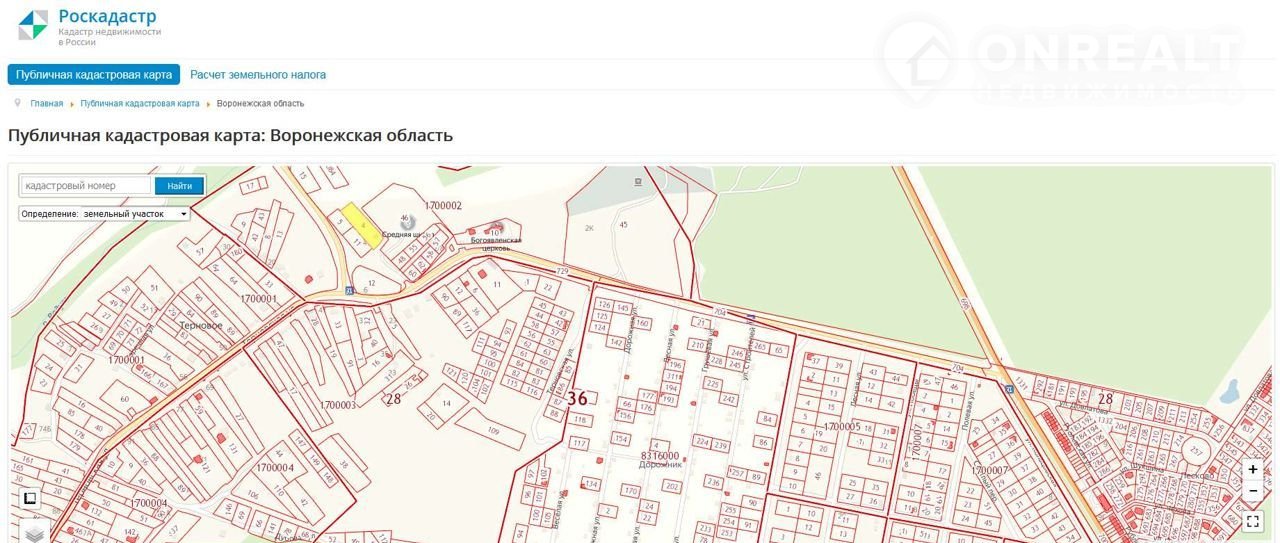This screenshot has height=543, width=1280.
Task: Focus the кадастровый номер search field
Action: click(x=86, y=185)
